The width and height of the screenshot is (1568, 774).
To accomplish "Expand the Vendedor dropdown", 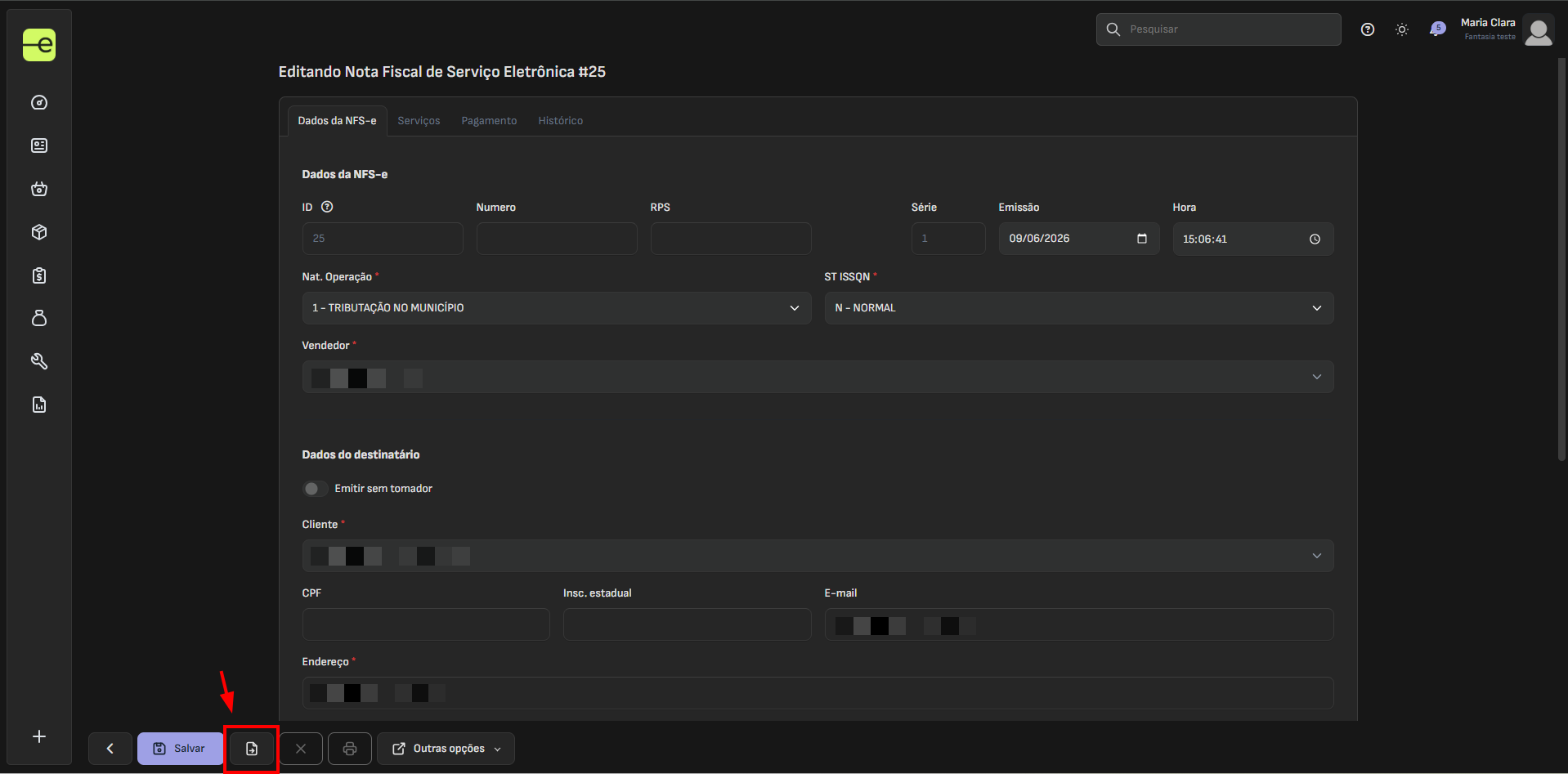I will click(818, 377).
